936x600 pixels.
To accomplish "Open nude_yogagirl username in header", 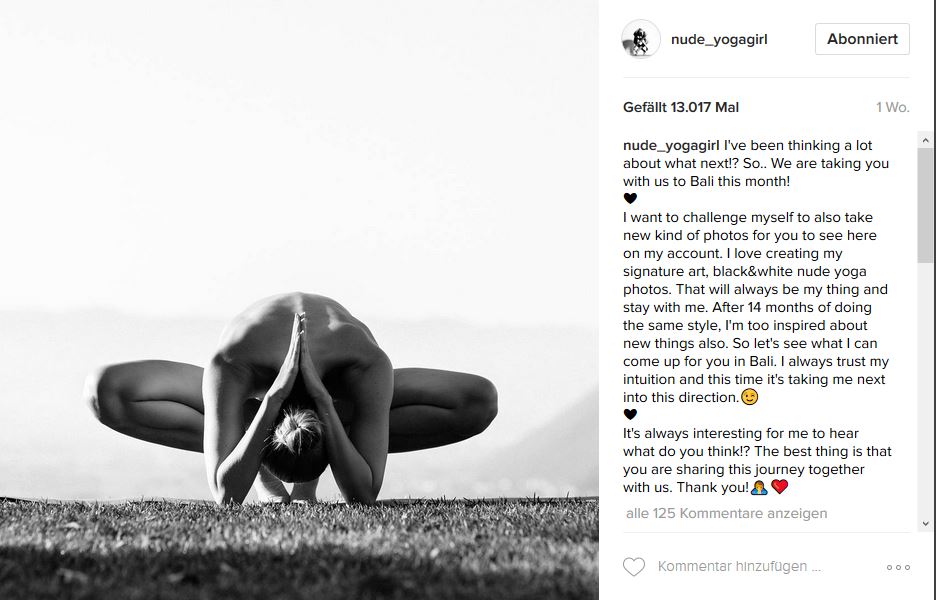I will pyautogui.click(x=719, y=39).
